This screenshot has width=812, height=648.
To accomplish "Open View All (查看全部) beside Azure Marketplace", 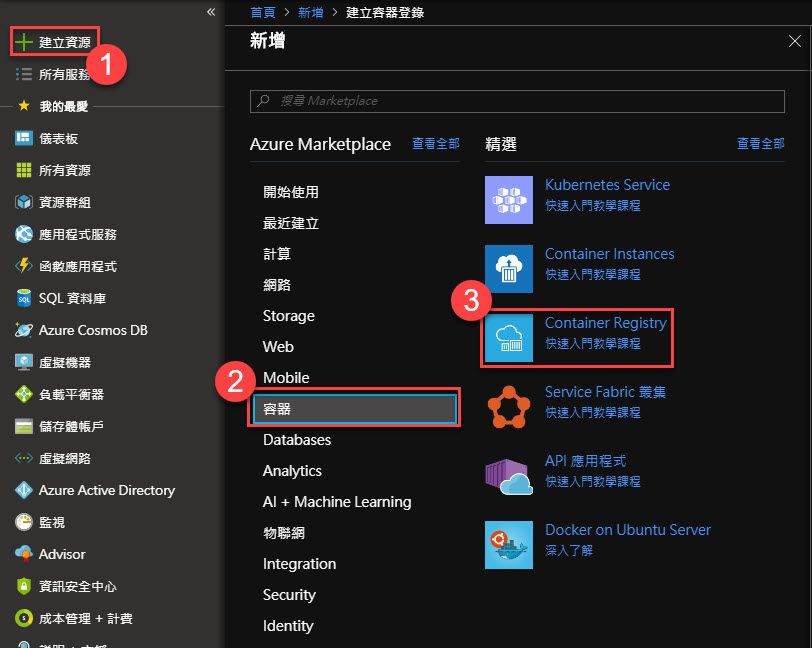I will coord(436,143).
